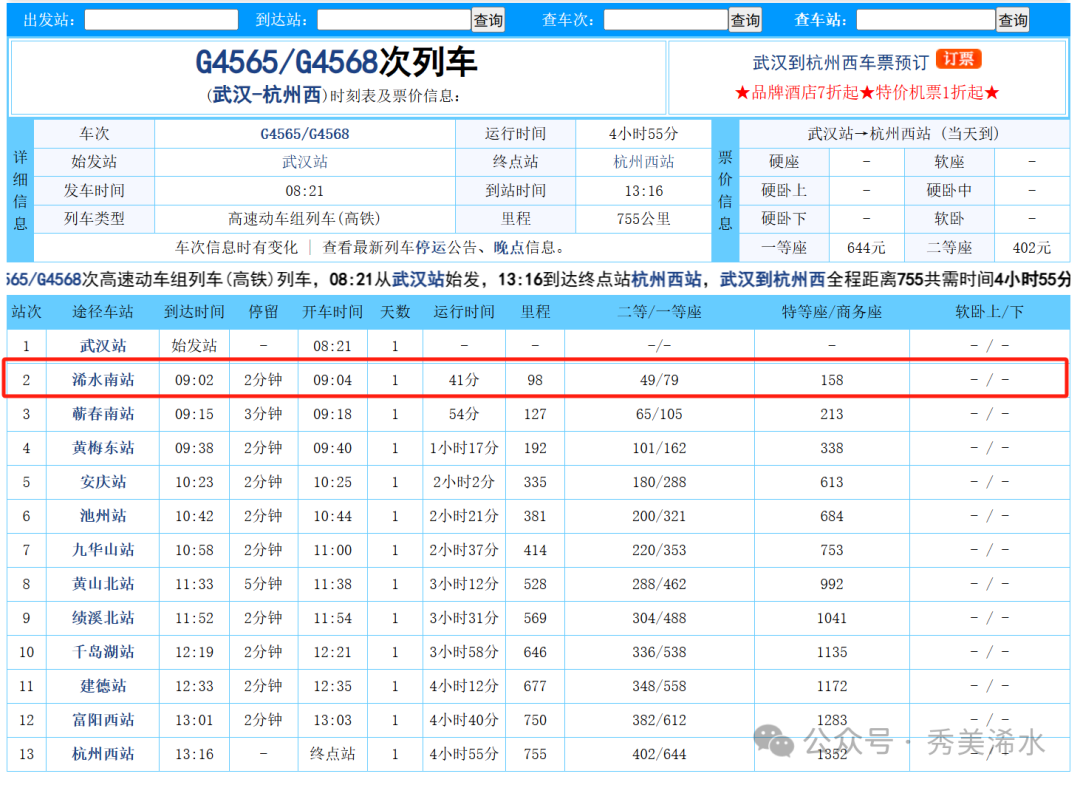The height and width of the screenshot is (785, 1080).
Task: Click the 出发站 input field
Action: tap(161, 19)
